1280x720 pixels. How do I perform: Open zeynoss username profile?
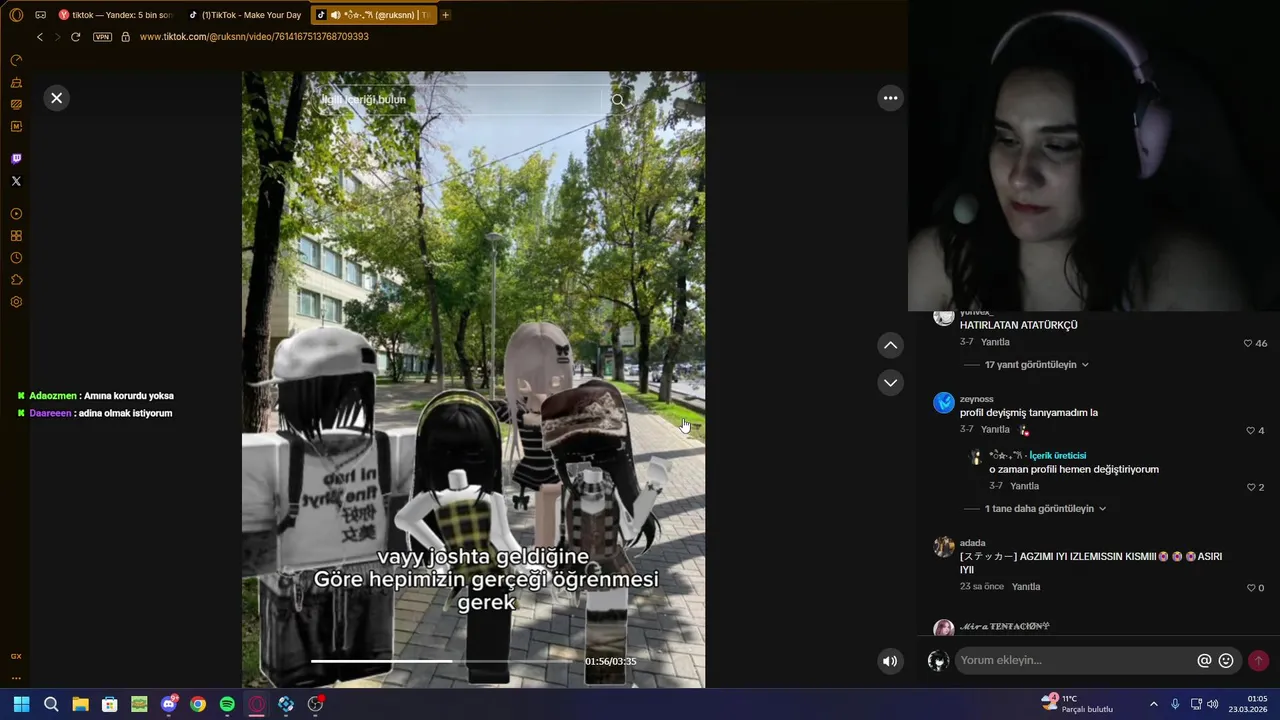pos(977,399)
